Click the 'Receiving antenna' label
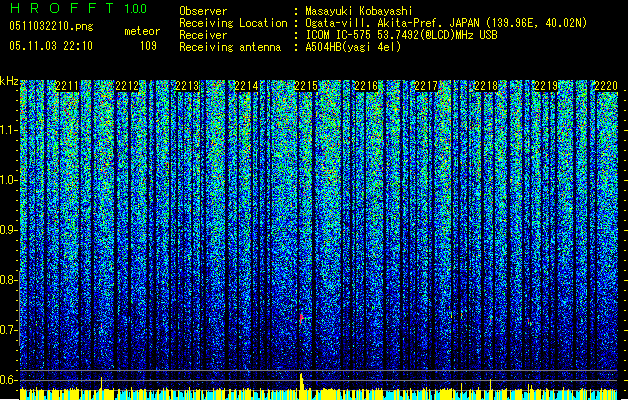Screen dimensions: 629x400 point(230,47)
